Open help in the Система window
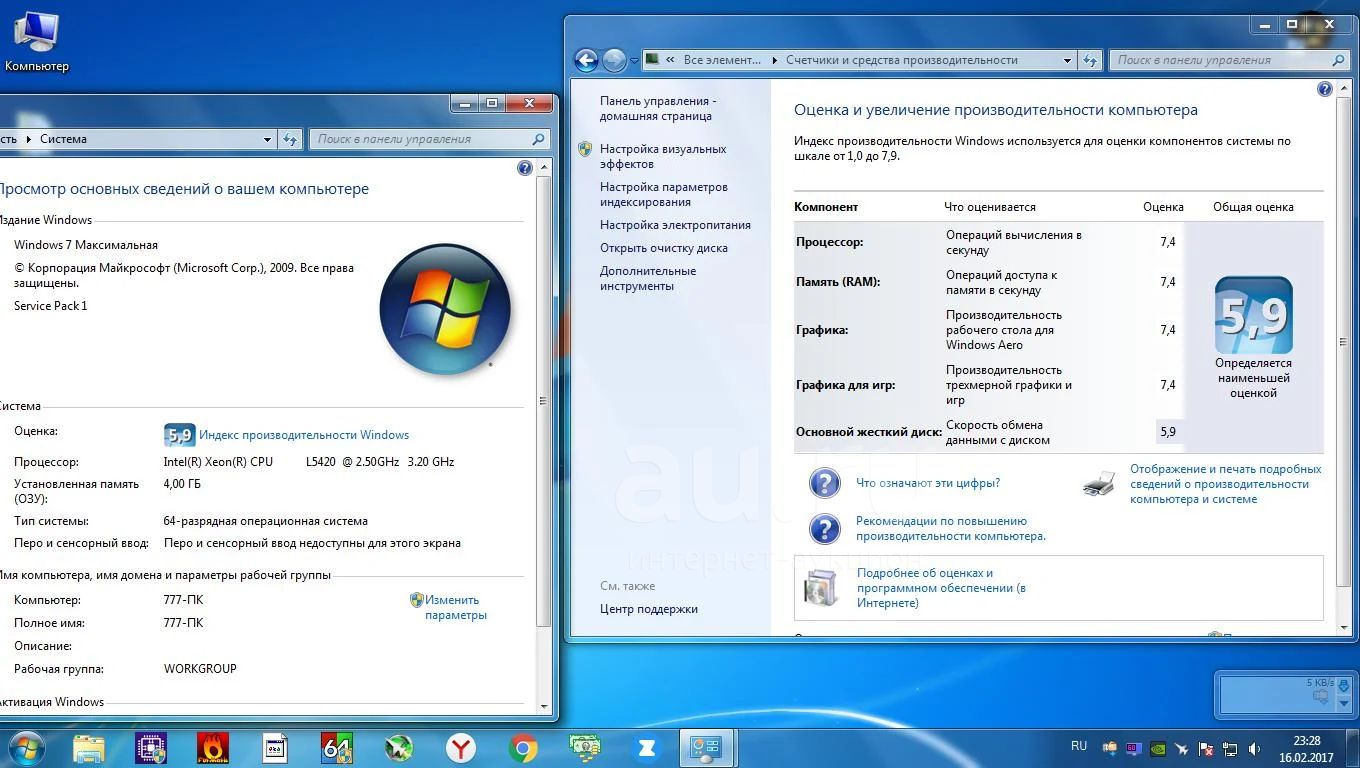 click(x=525, y=168)
